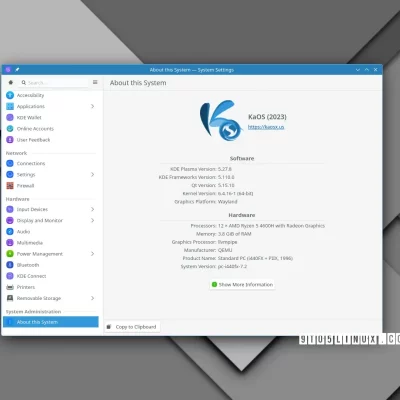This screenshot has height=400, width=400.
Task: Open the Display and Monitor icon
Action: pos(10,220)
